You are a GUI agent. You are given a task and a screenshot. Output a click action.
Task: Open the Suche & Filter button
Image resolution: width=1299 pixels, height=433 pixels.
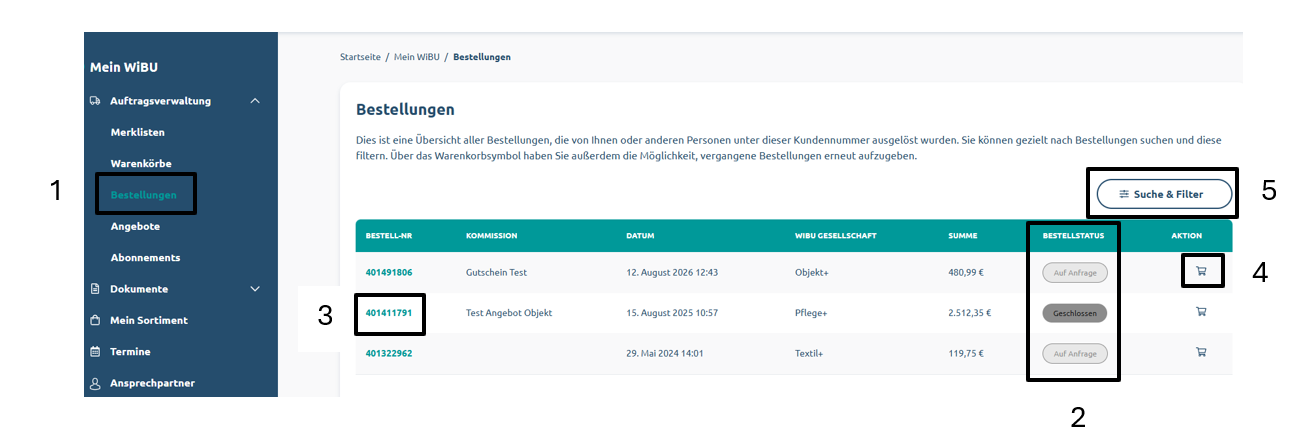click(1164, 194)
